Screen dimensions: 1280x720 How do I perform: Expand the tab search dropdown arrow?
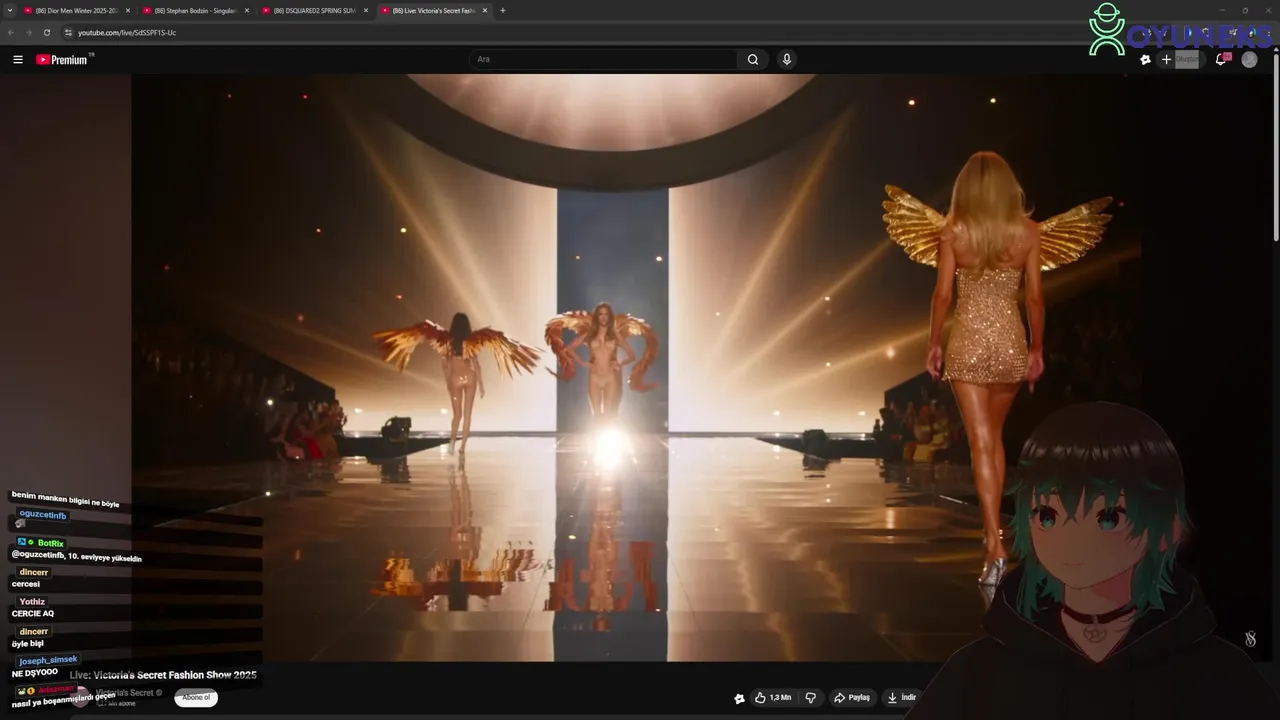tap(8, 11)
